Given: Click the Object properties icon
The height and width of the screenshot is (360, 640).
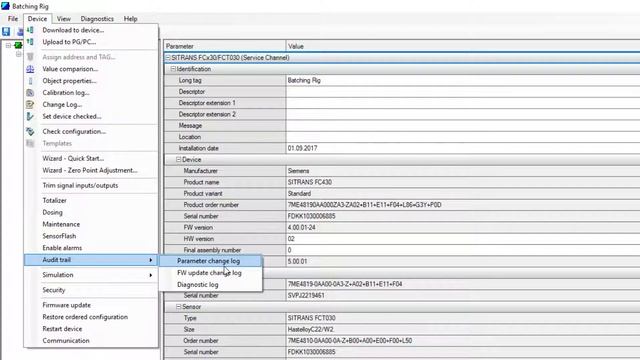Looking at the screenshot, I should click(30, 81).
